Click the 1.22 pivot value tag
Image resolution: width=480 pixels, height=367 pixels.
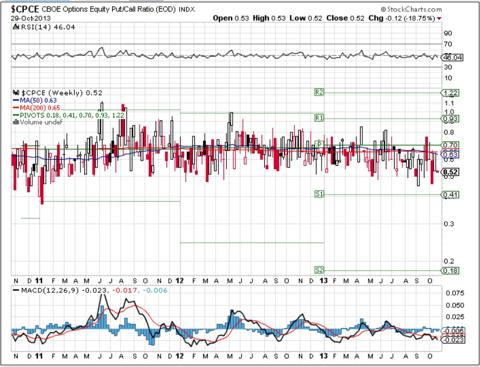click(x=450, y=93)
